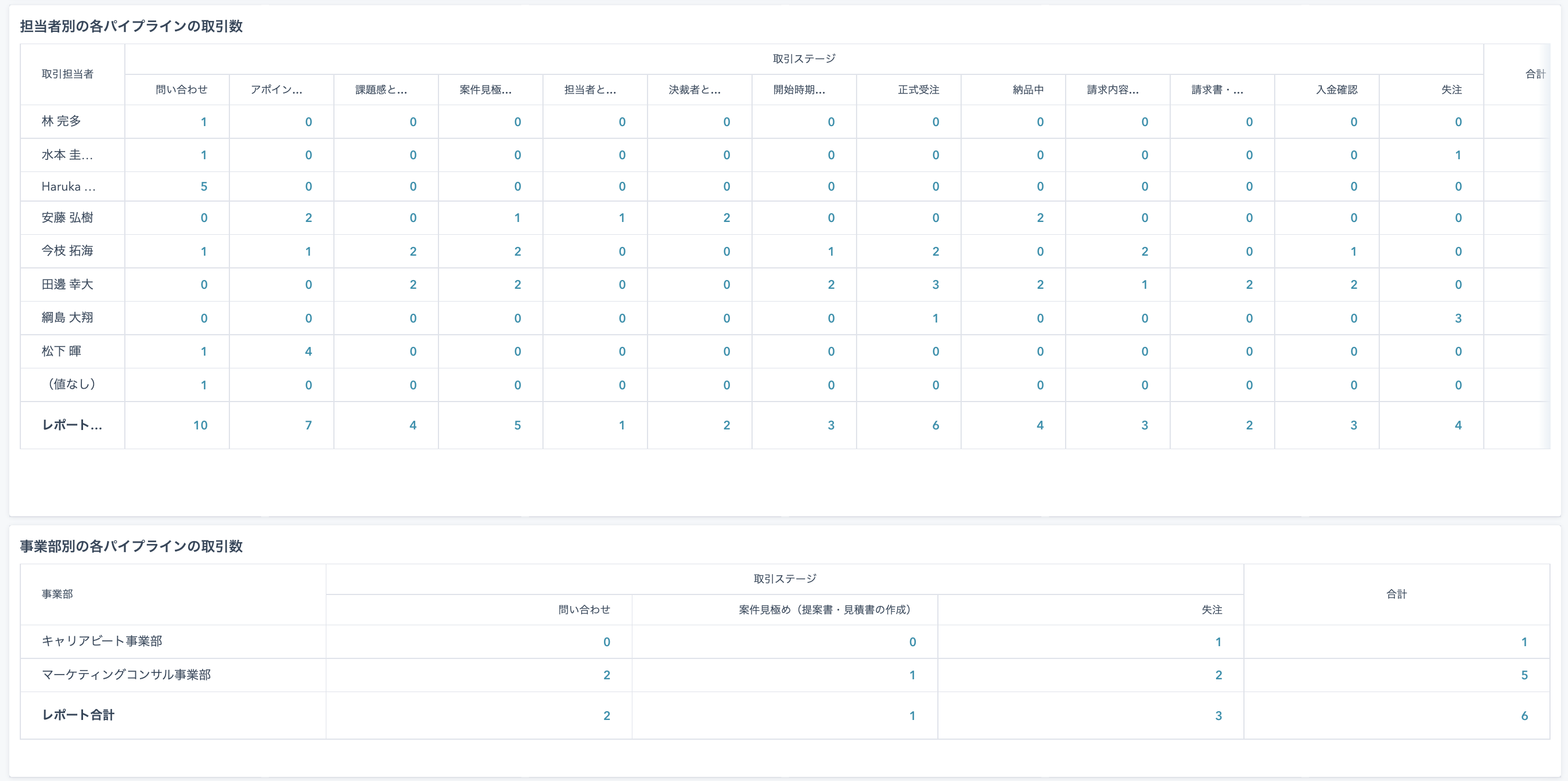
Task: Select the 案件見極... column header in top table
Action: point(485,89)
